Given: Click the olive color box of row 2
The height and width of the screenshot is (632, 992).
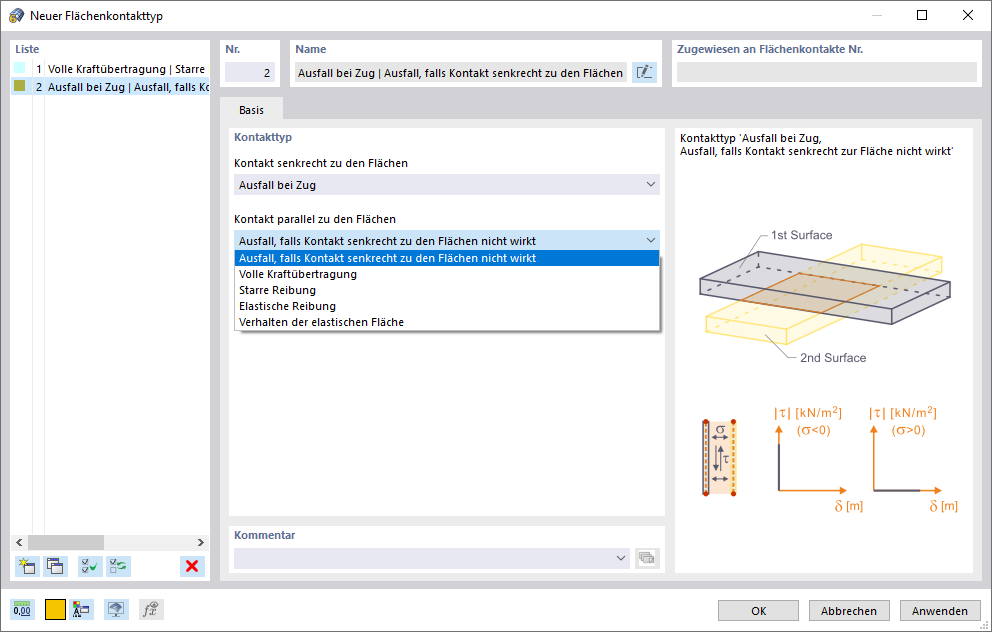Looking at the screenshot, I should pos(20,85).
